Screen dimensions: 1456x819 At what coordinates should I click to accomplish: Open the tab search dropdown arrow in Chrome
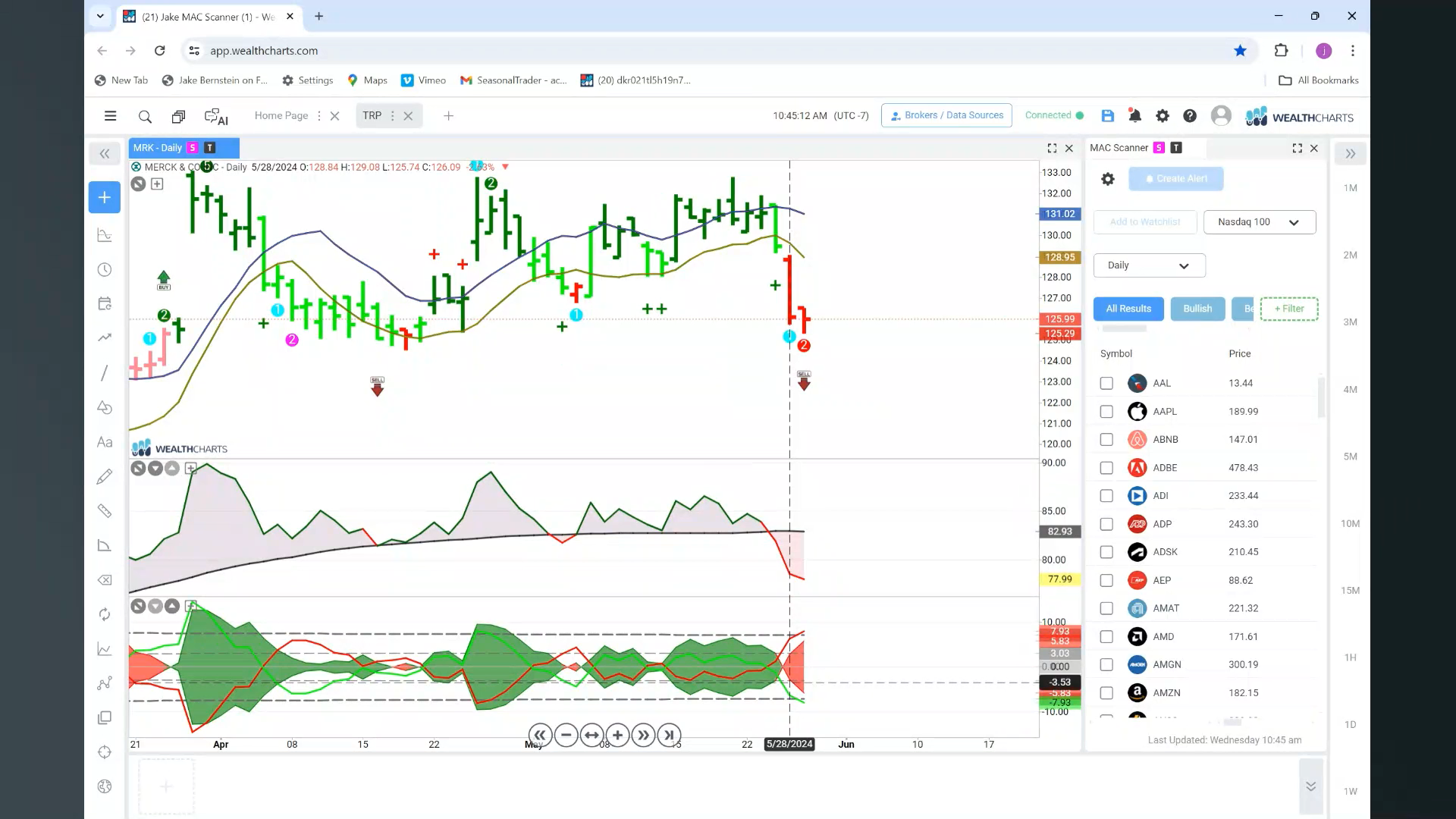[x=100, y=16]
